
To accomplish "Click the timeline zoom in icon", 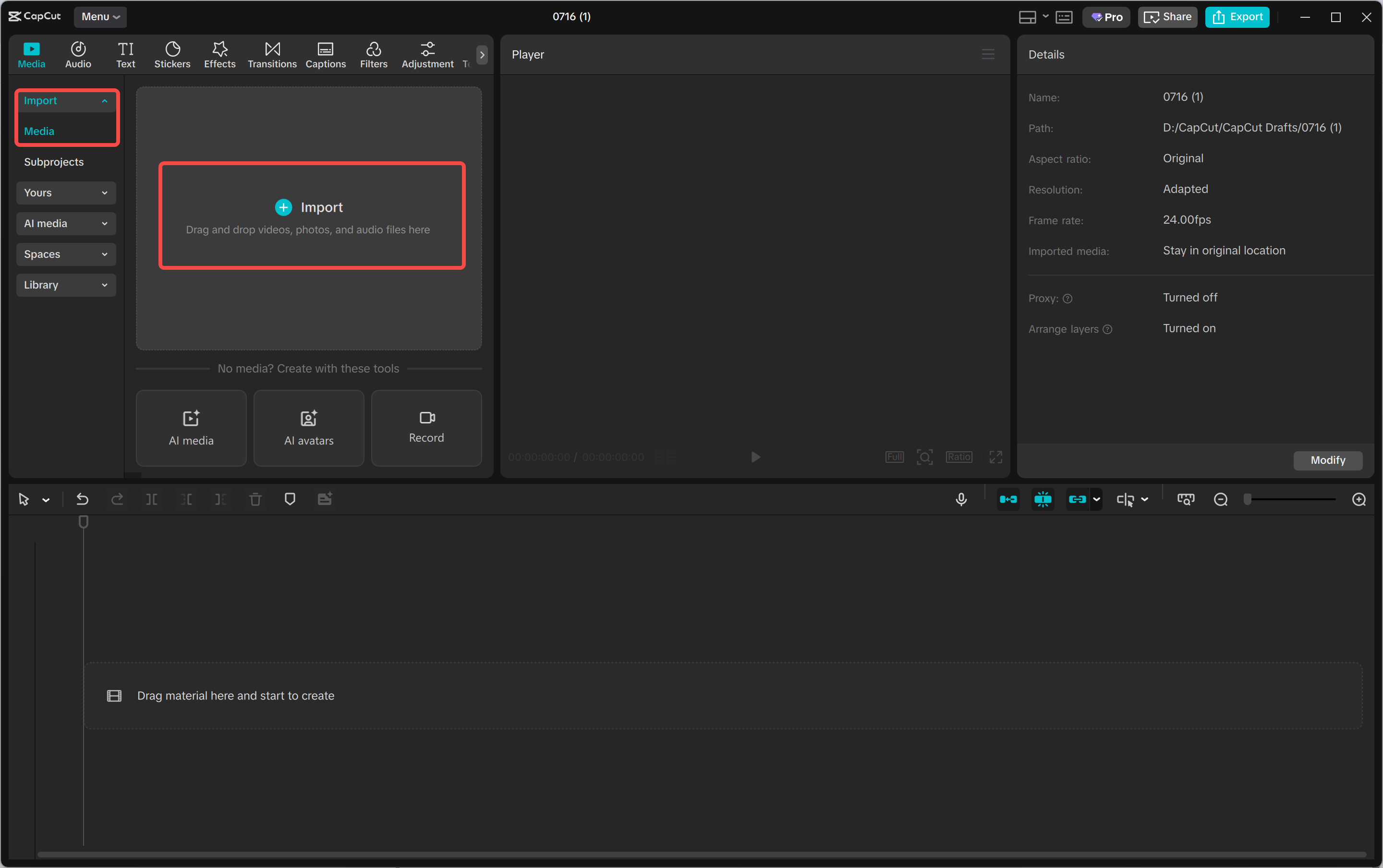I will point(1359,499).
